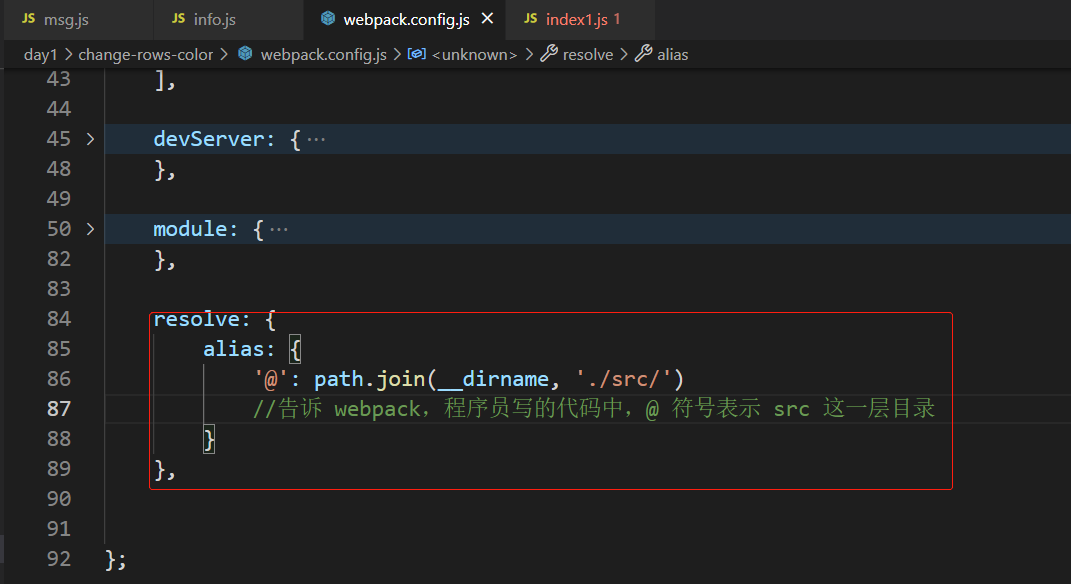Viewport: 1071px width, 584px height.
Task: Click the '@' key string
Action: pos(270,379)
